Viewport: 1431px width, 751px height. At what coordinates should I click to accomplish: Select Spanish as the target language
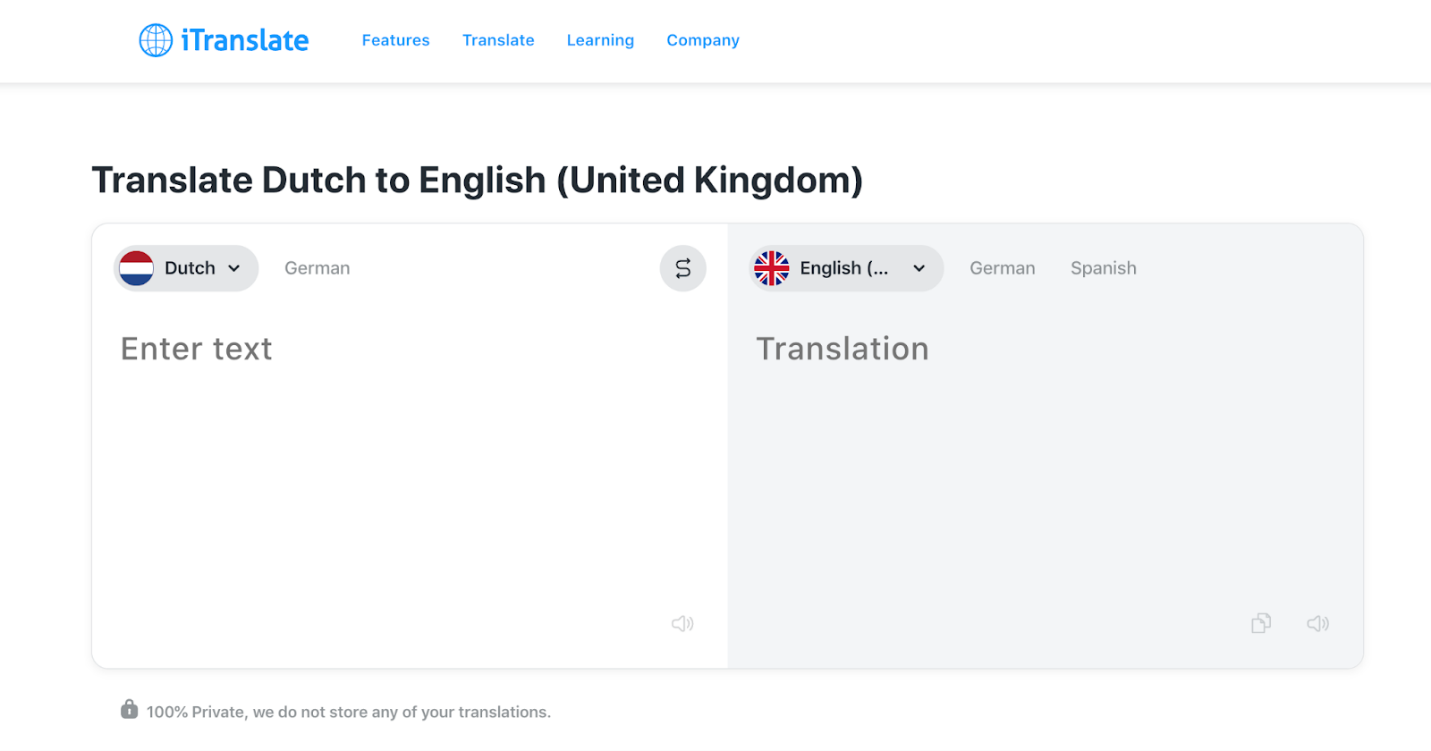[x=1103, y=268]
